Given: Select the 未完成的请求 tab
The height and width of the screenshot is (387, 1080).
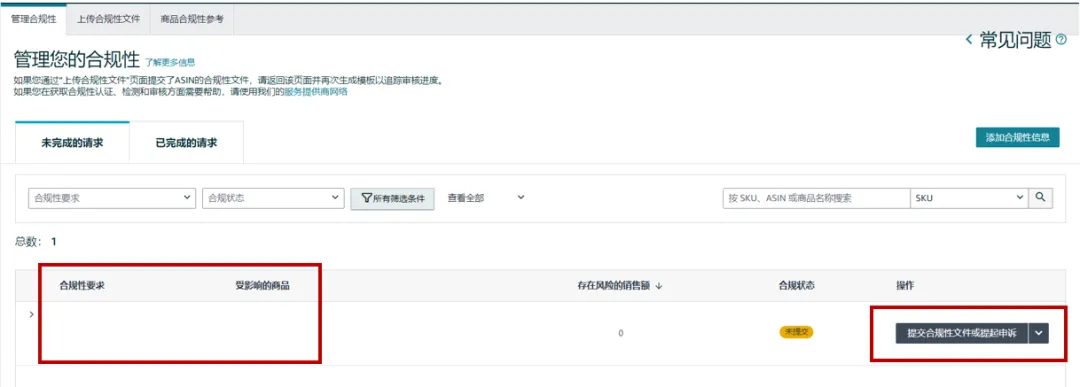Looking at the screenshot, I should pyautogui.click(x=72, y=143).
